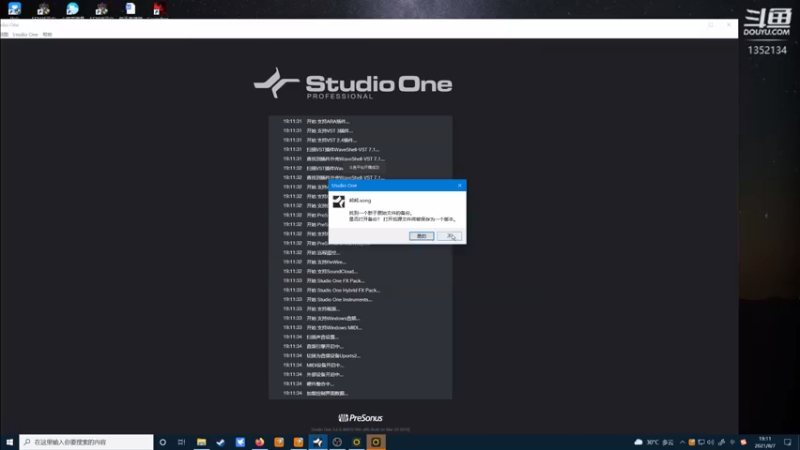Open Cortana circle on taskbar

tap(163, 442)
